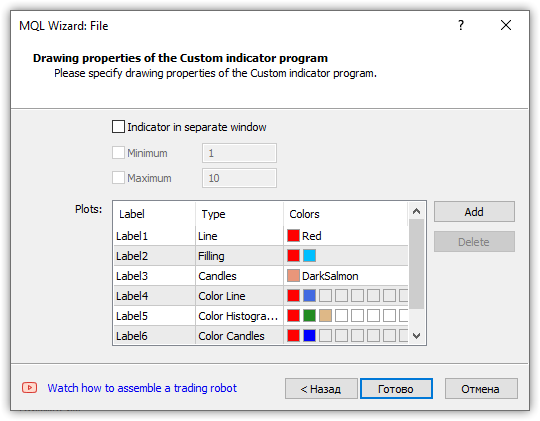Go back with the Назад button
The height and width of the screenshot is (421, 540).
(x=321, y=389)
